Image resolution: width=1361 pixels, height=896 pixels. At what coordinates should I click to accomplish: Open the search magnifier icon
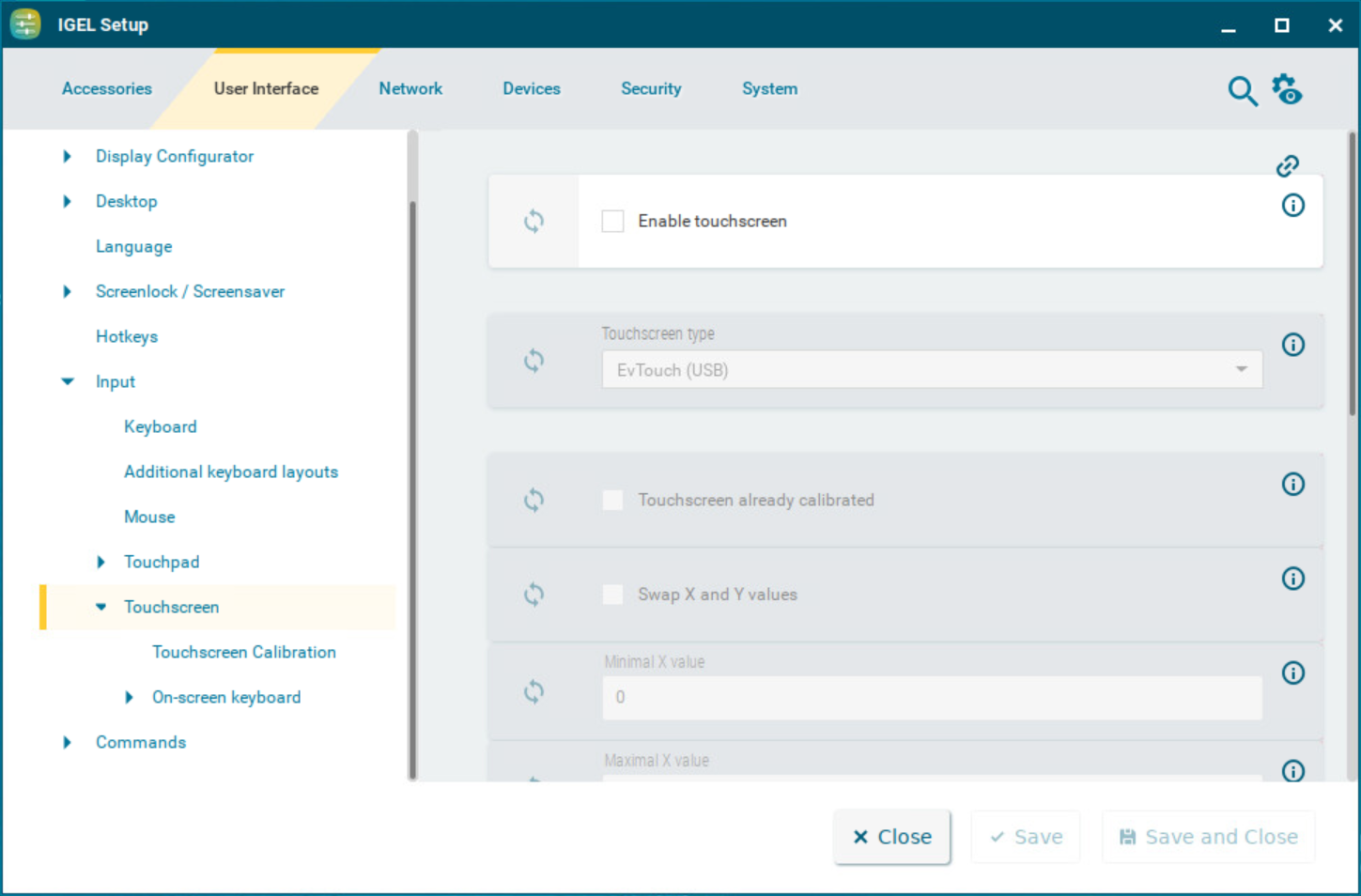point(1242,91)
